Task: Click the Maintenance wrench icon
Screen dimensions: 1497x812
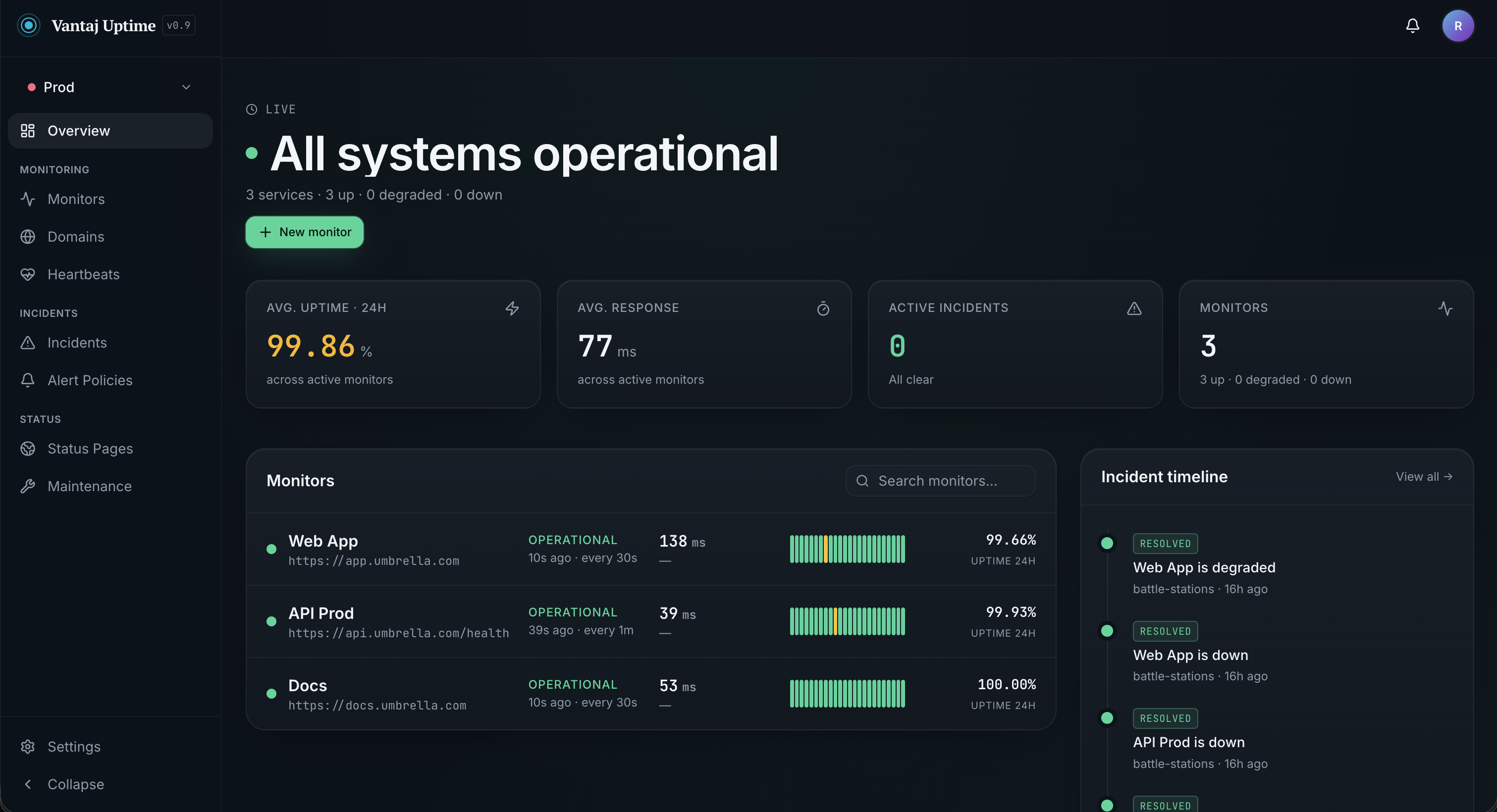Action: (x=28, y=486)
